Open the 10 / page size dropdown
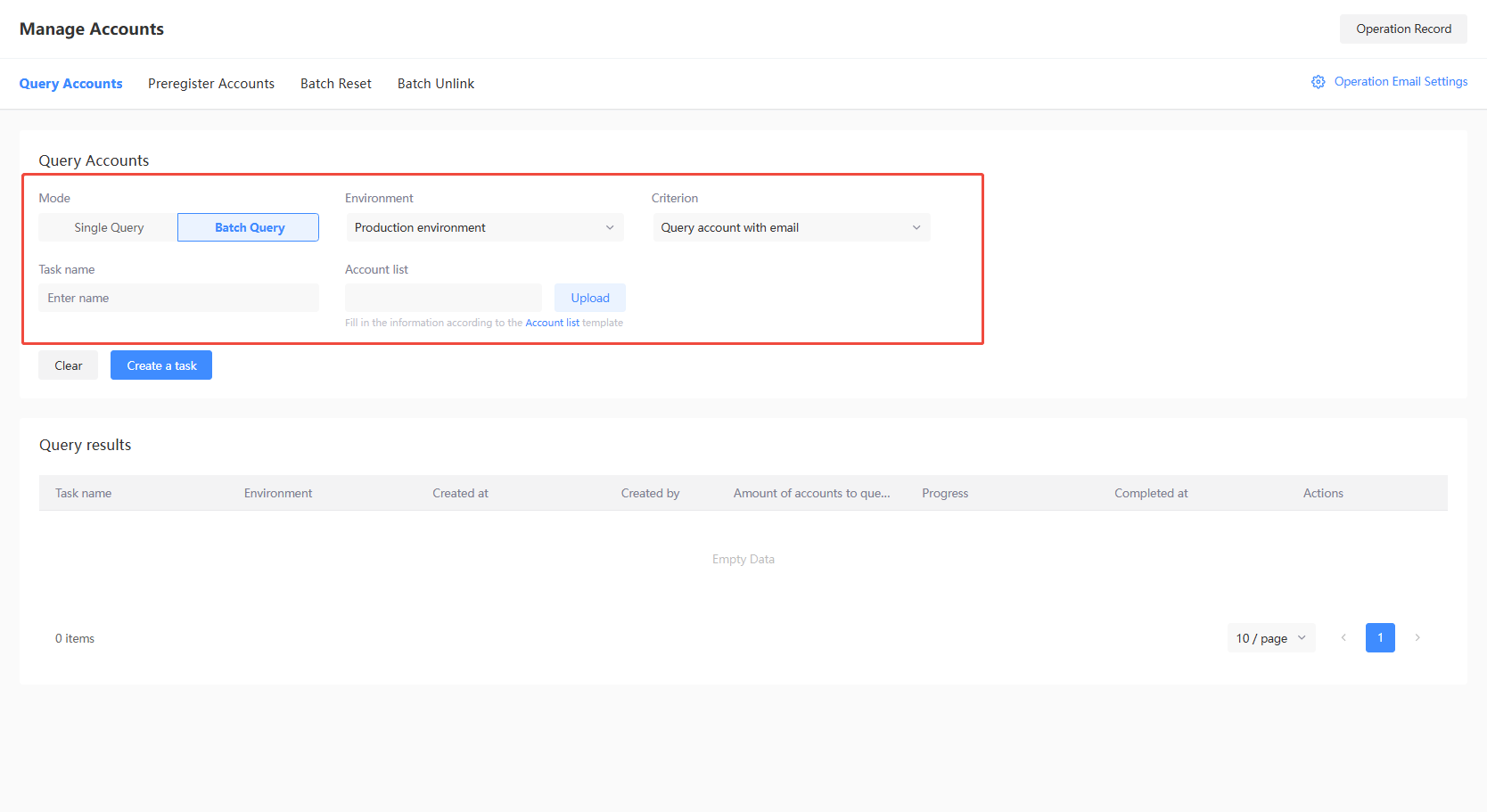 click(1270, 638)
